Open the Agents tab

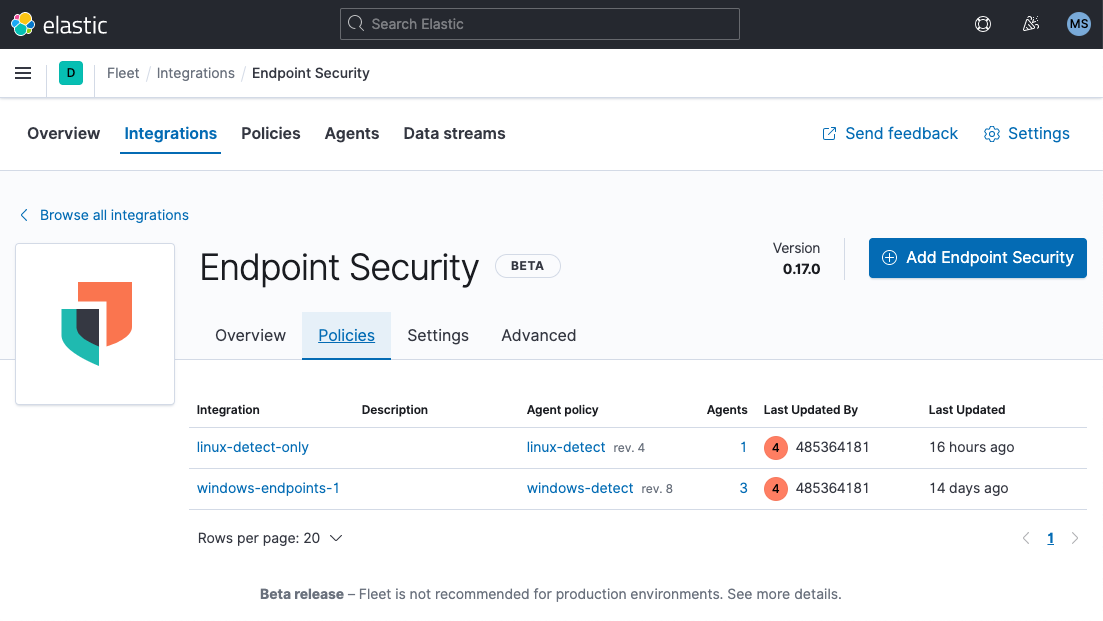coord(352,134)
